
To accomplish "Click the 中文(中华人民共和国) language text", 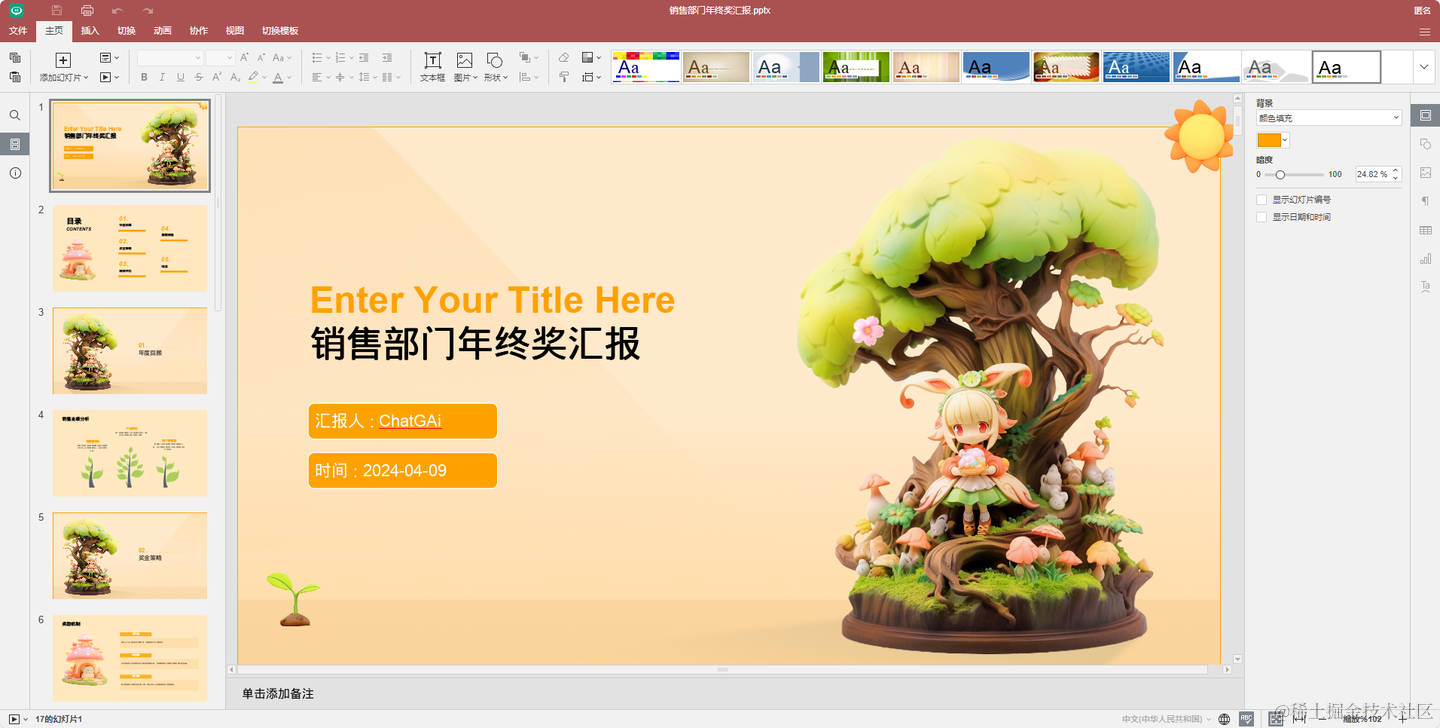I will pos(1161,719).
